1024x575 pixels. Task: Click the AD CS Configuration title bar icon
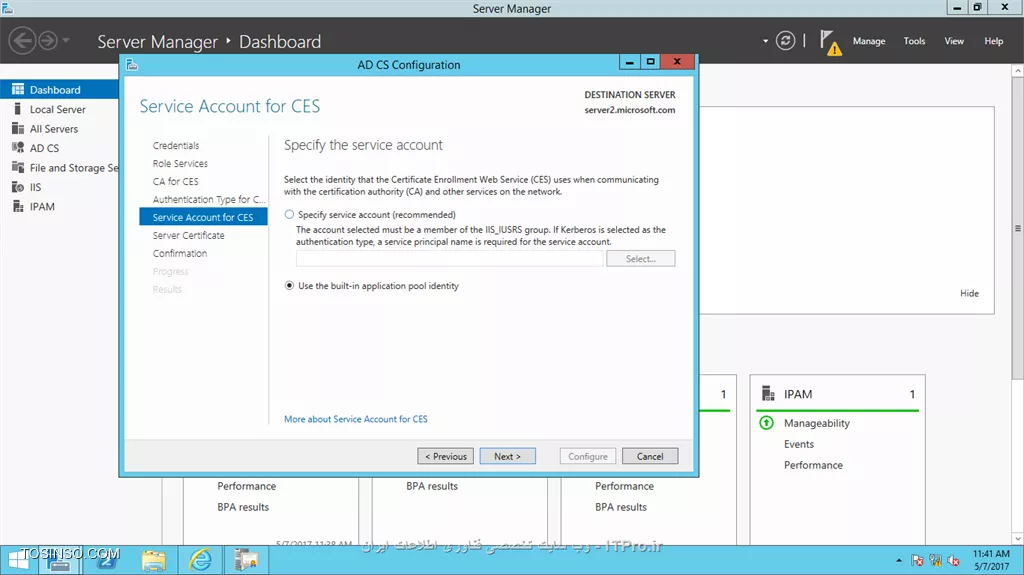click(x=132, y=64)
